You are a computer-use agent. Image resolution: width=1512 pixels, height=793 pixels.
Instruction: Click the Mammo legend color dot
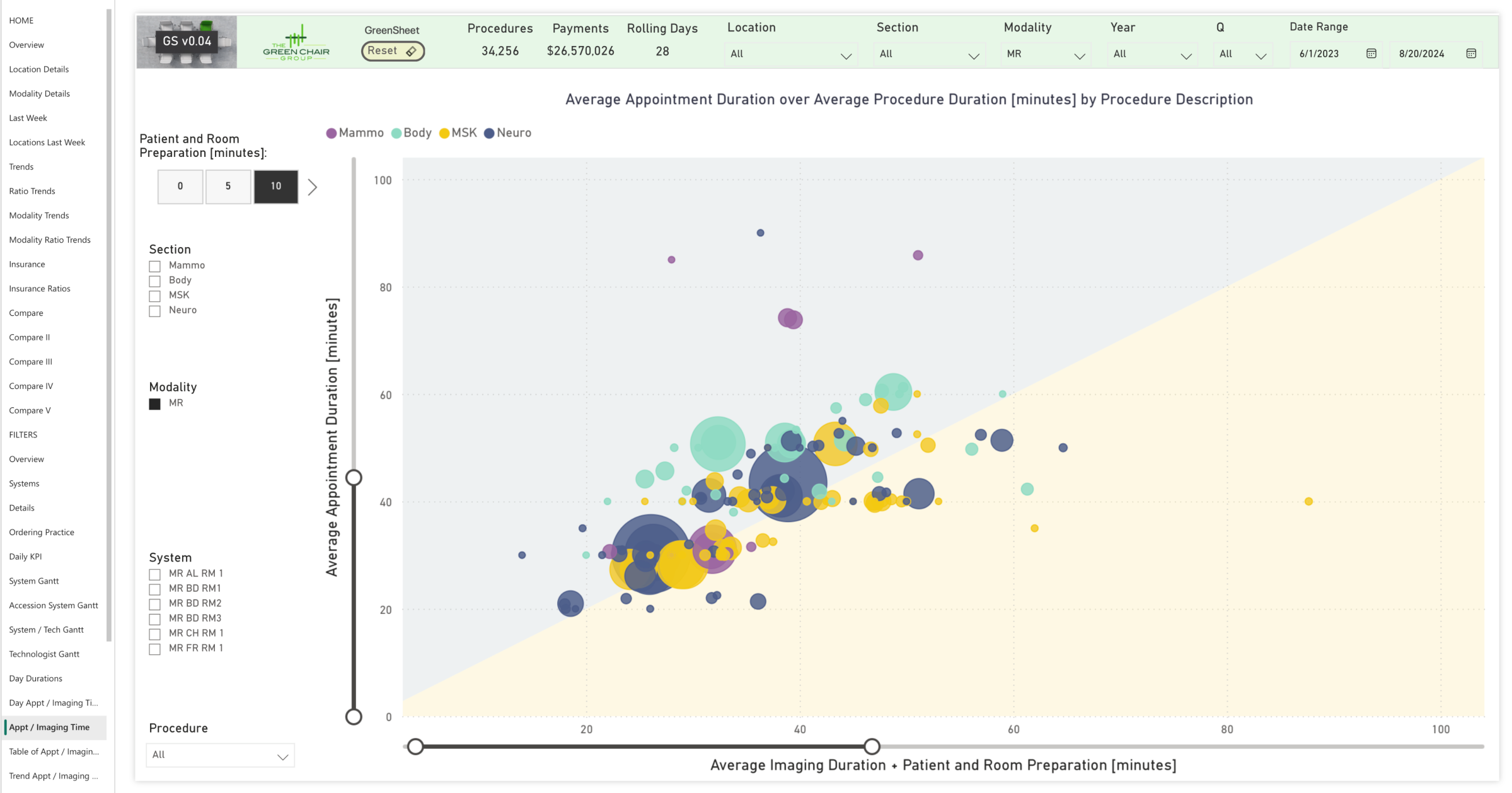pyautogui.click(x=331, y=133)
